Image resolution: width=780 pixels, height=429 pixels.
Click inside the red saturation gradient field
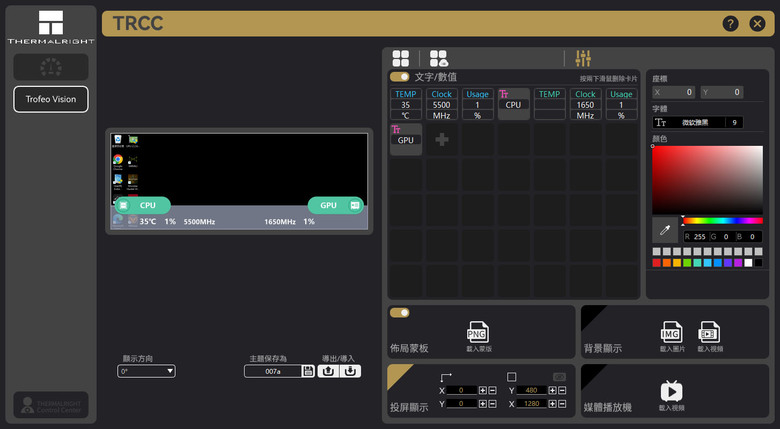pos(707,180)
